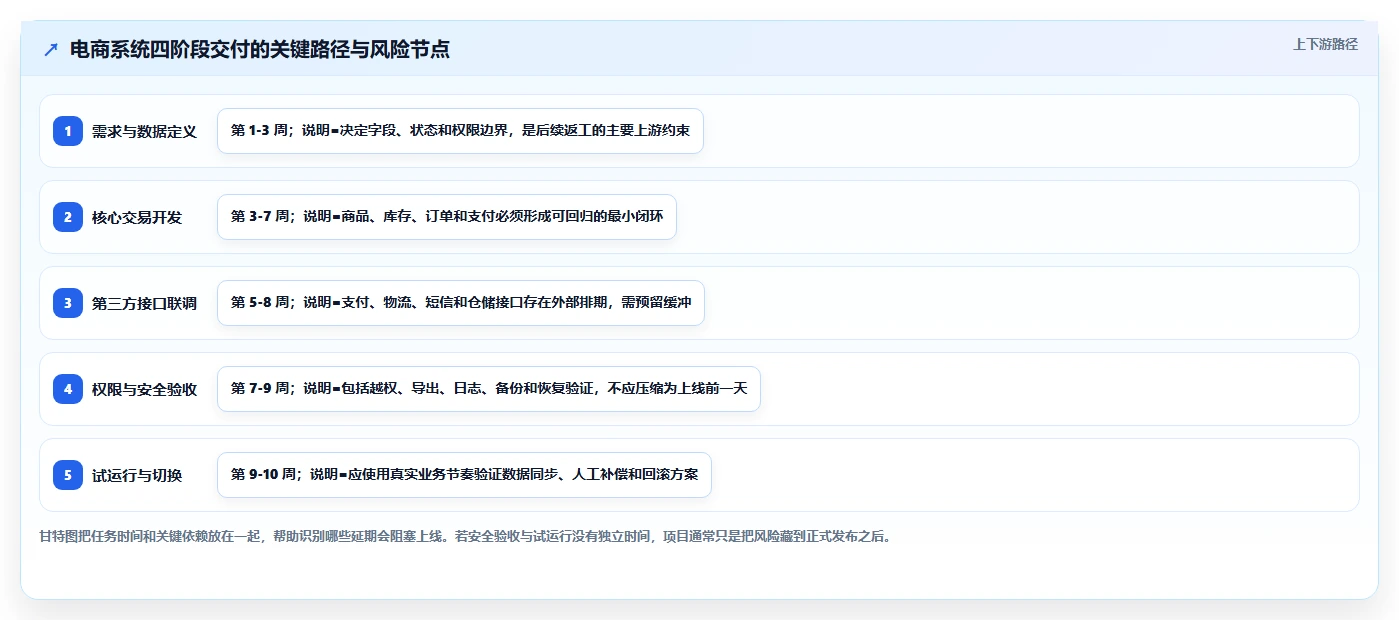Open the 第 5-8 周 description box

pos(461,303)
